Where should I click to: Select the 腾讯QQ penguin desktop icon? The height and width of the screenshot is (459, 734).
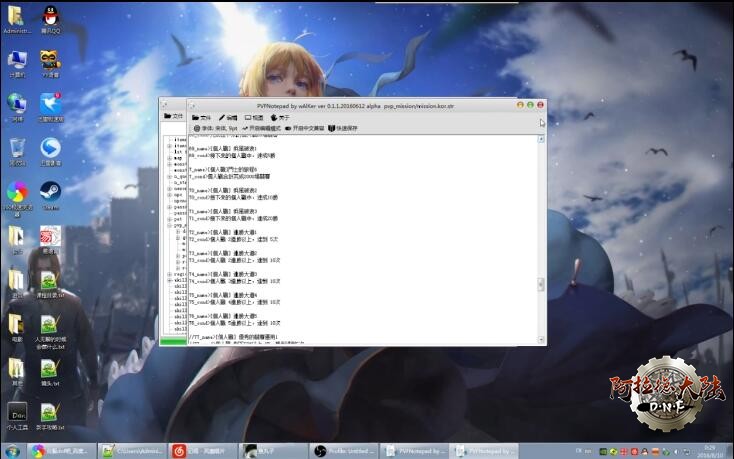pyautogui.click(x=51, y=19)
